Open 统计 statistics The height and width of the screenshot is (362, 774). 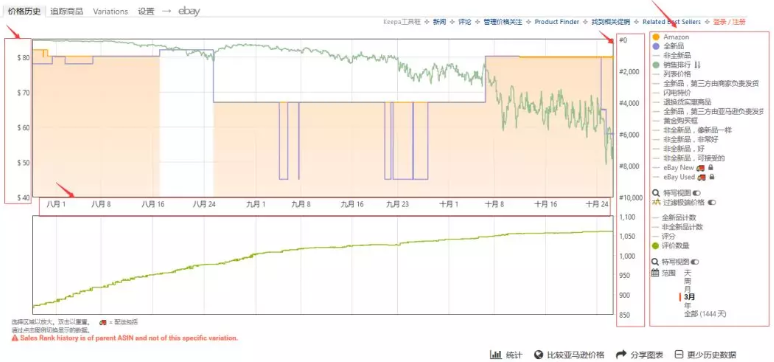pyautogui.click(x=513, y=355)
